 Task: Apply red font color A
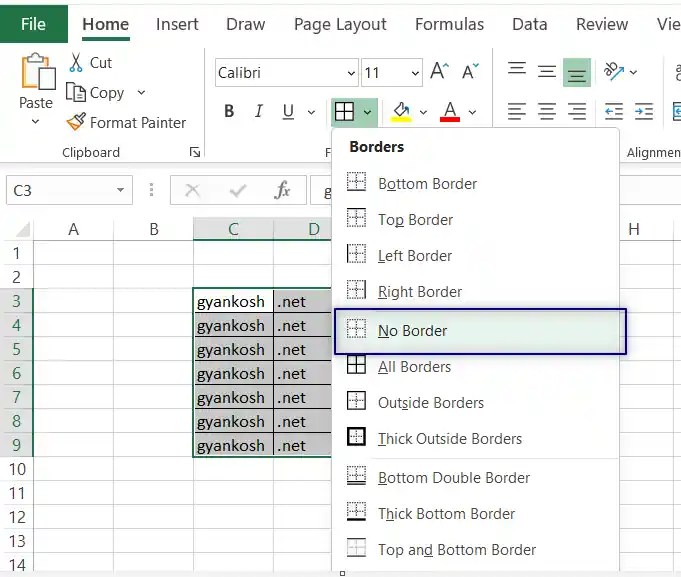[x=450, y=112]
